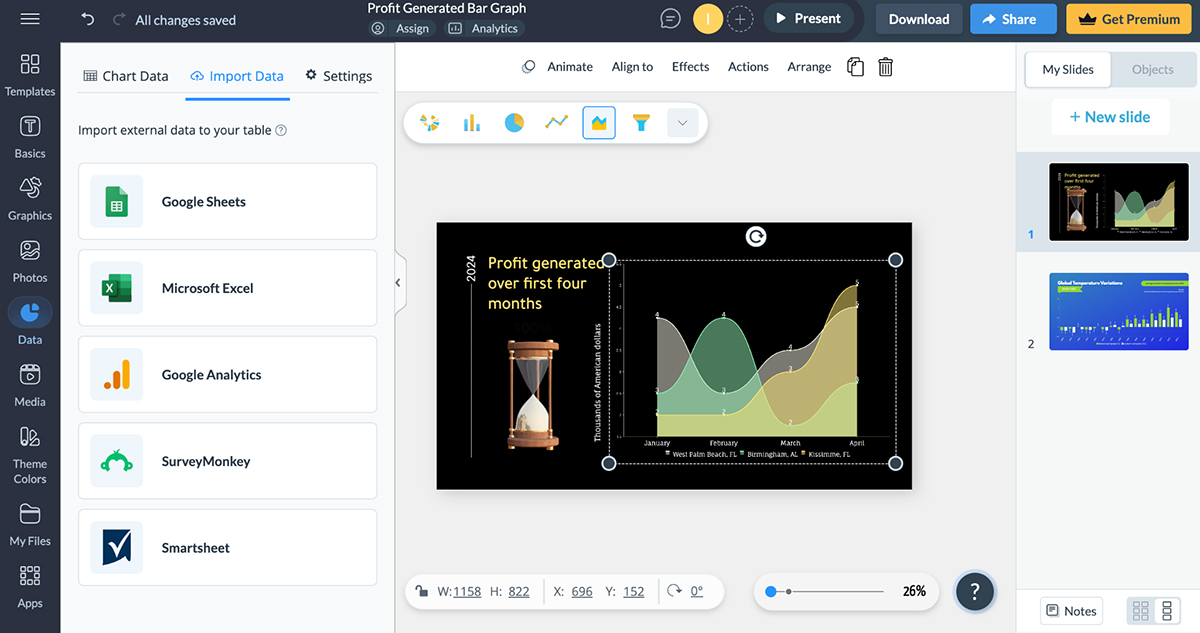Image resolution: width=1200 pixels, height=633 pixels.
Task: Add a New slide
Action: [1110, 116]
